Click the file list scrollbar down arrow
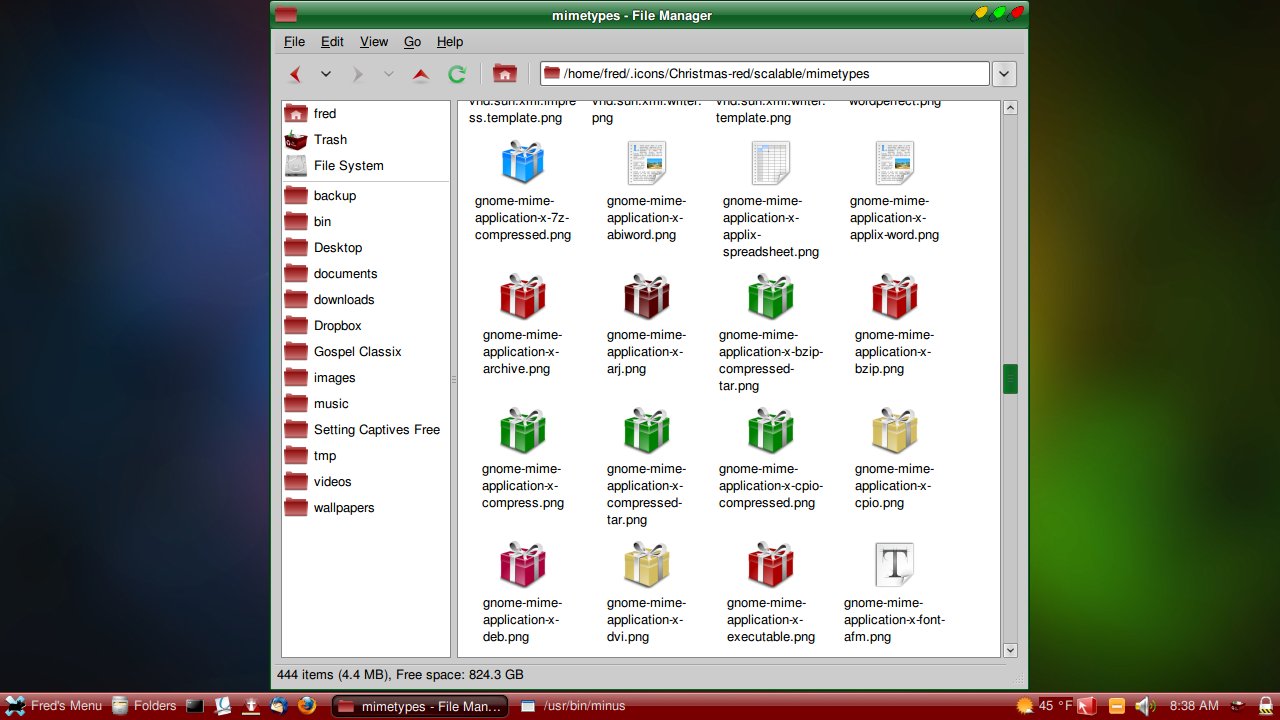1280x720 pixels. pyautogui.click(x=1010, y=650)
